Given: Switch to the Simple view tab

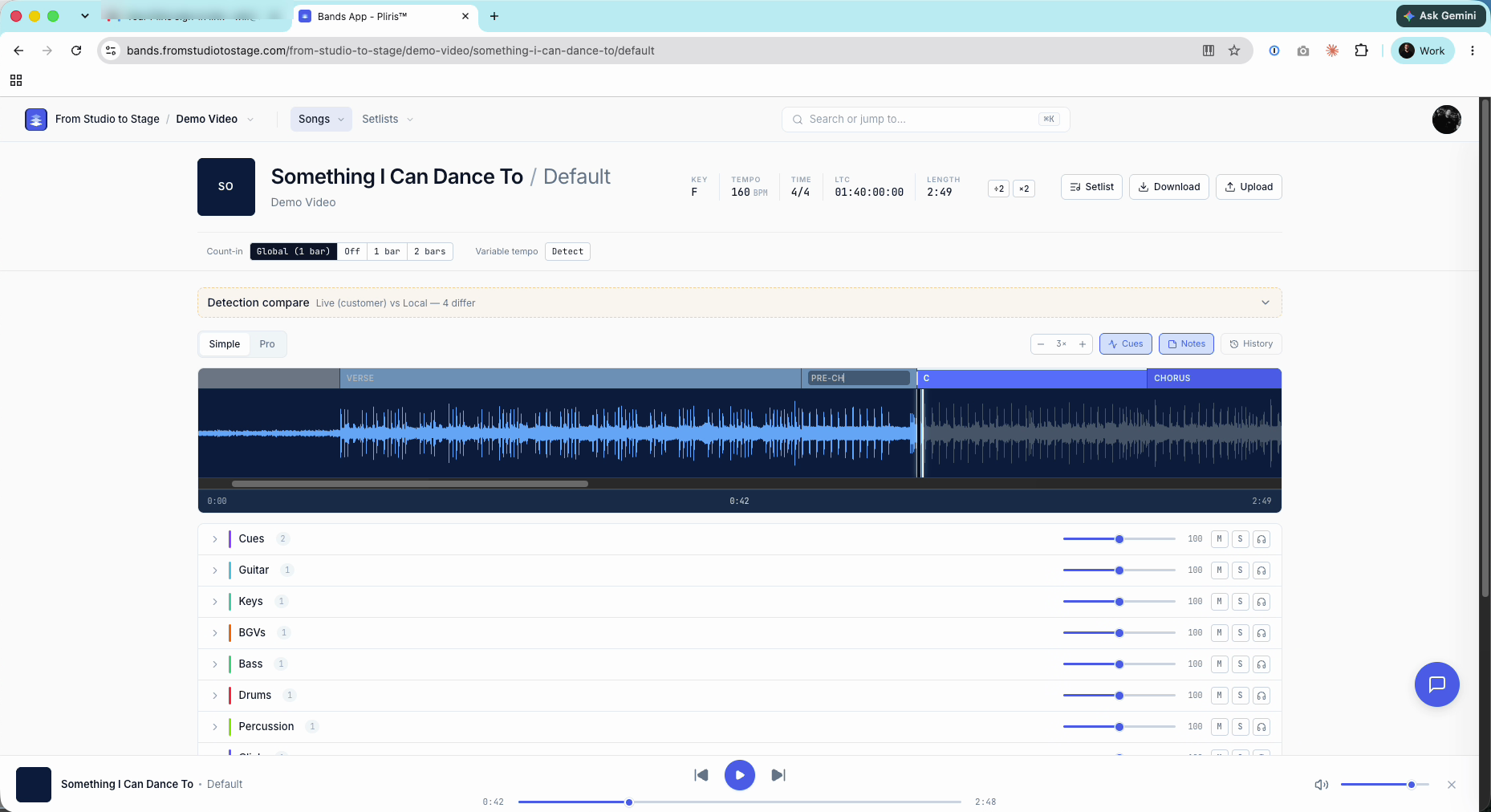Looking at the screenshot, I should [225, 344].
